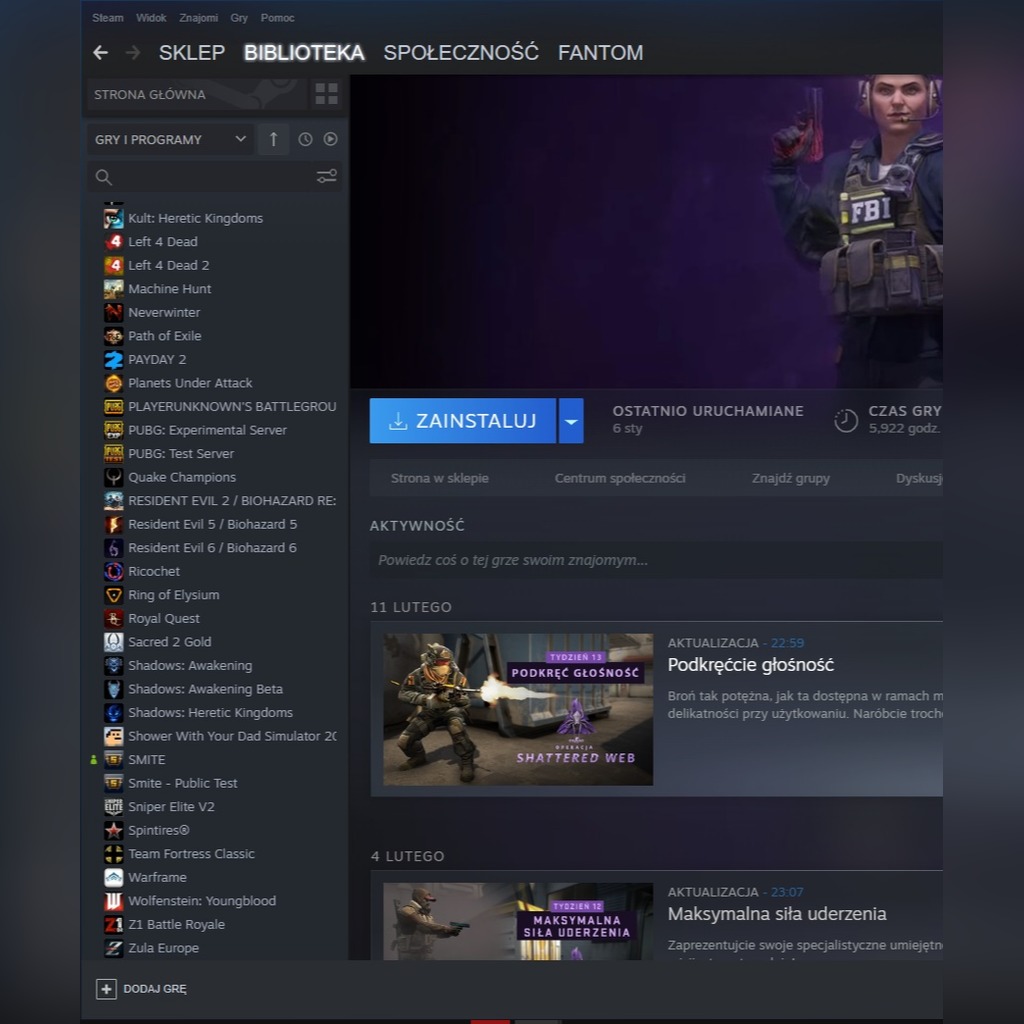Image resolution: width=1024 pixels, height=1024 pixels.
Task: Click the plus icon beside Dodaj grę
Action: pos(106,989)
